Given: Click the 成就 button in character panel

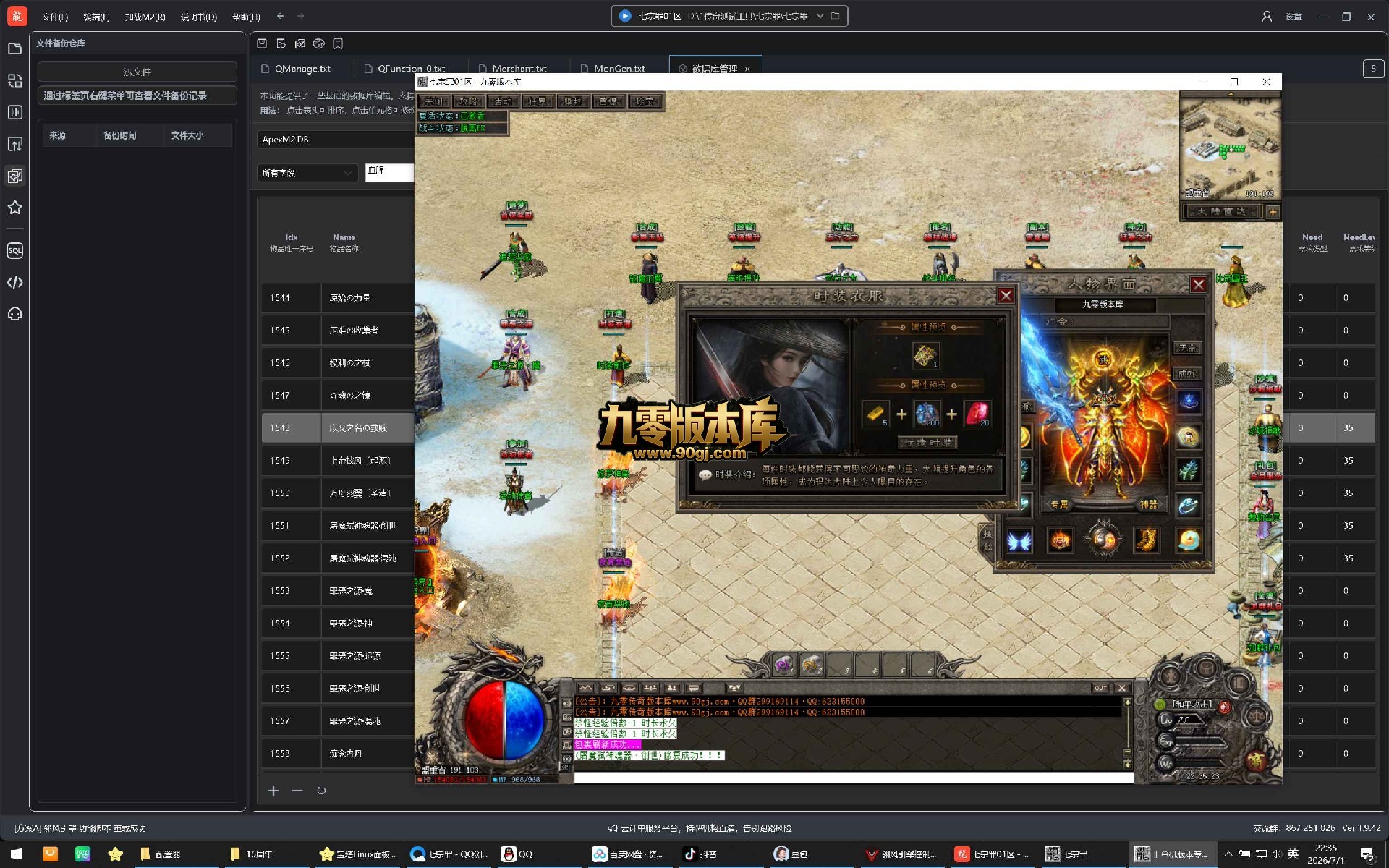Looking at the screenshot, I should point(1186,374).
